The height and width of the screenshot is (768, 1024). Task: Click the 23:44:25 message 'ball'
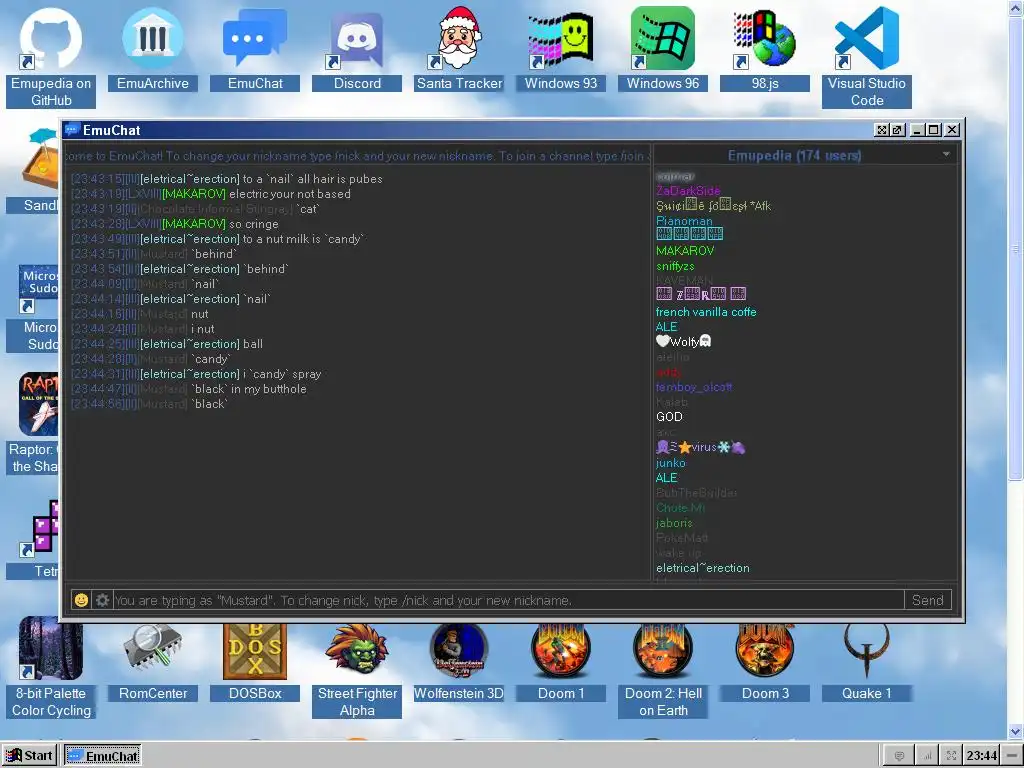(253, 344)
